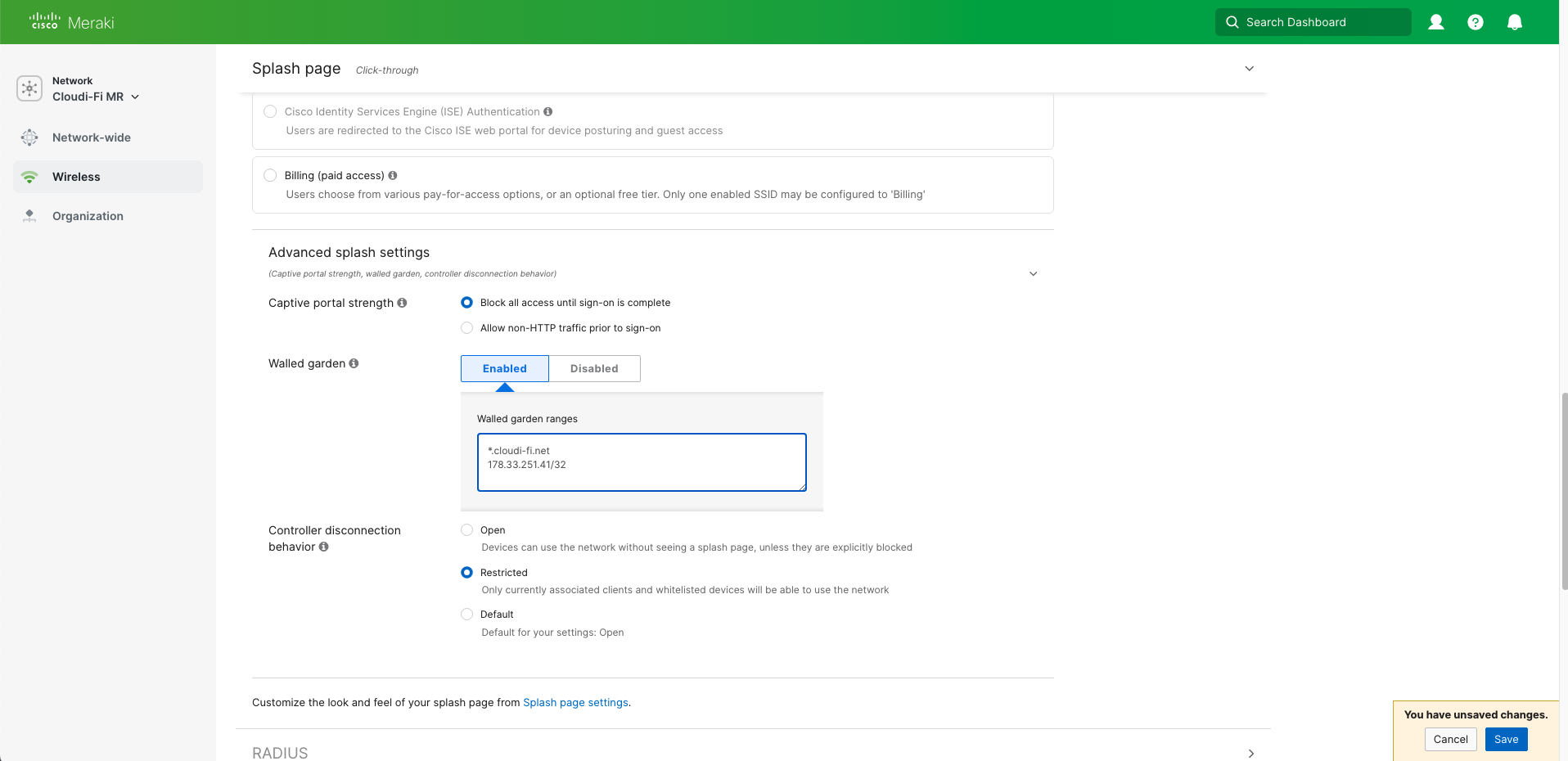Open the Organization sidebar icon
This screenshot has width=1568, height=761.
click(x=29, y=215)
